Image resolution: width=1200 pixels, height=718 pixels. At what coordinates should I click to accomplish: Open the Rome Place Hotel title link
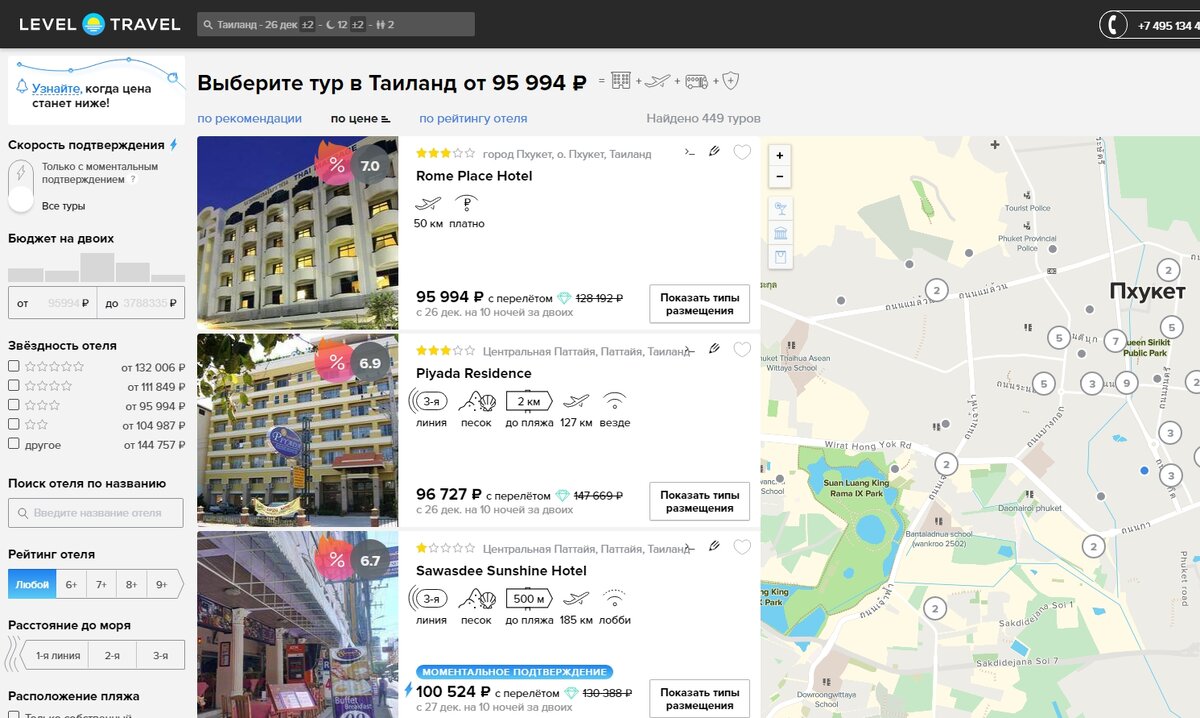tap(474, 176)
